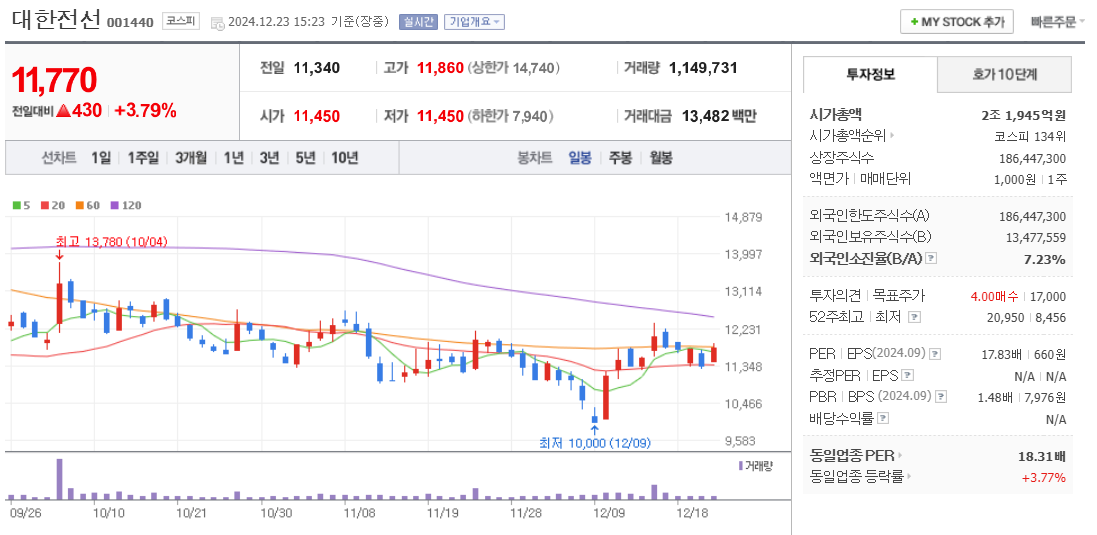1097x535 pixels.
Task: Select the 주봉 candlestick chart
Action: click(x=620, y=158)
